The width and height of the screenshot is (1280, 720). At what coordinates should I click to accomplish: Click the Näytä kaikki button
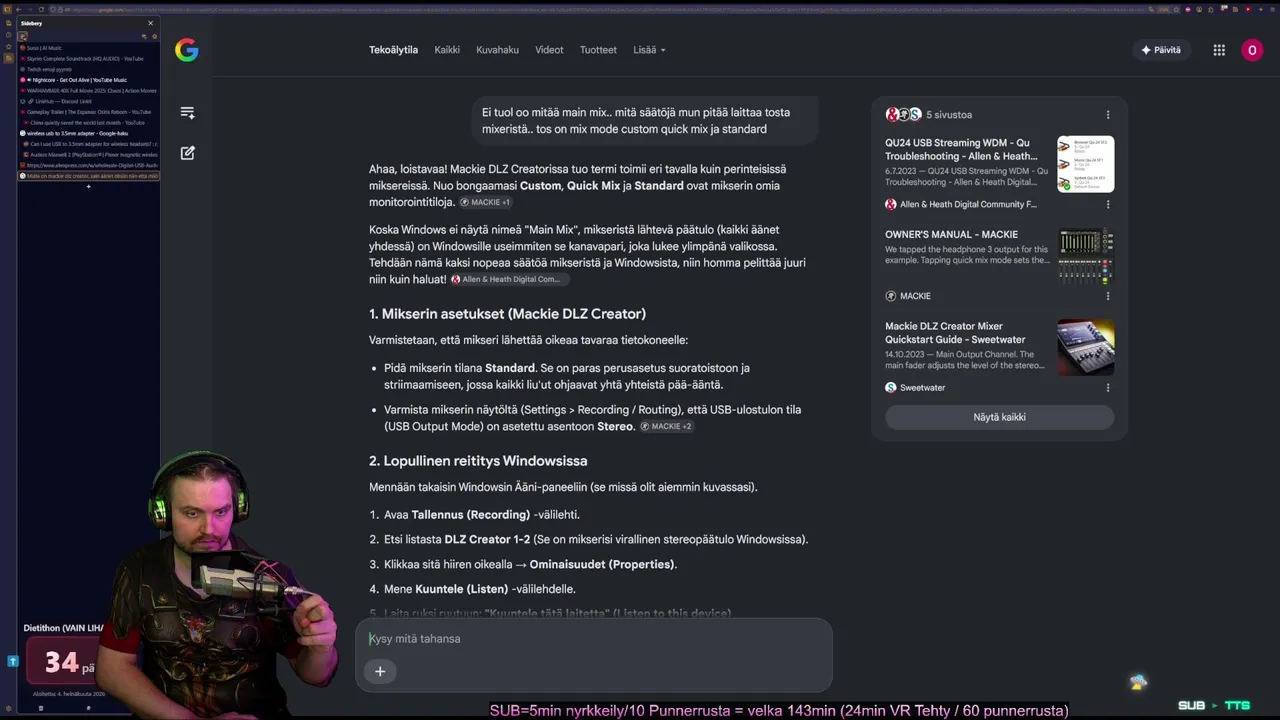[x=999, y=417]
